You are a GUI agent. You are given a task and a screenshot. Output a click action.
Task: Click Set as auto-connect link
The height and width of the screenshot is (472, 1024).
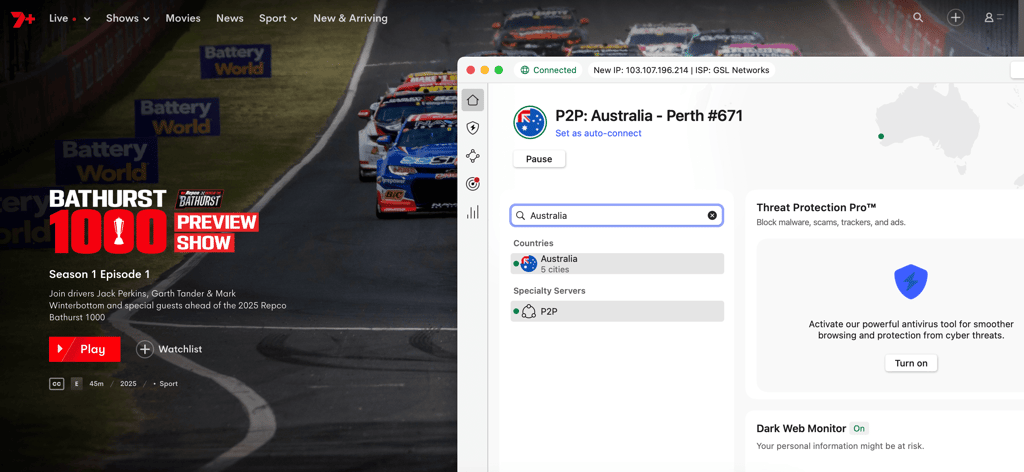(598, 133)
